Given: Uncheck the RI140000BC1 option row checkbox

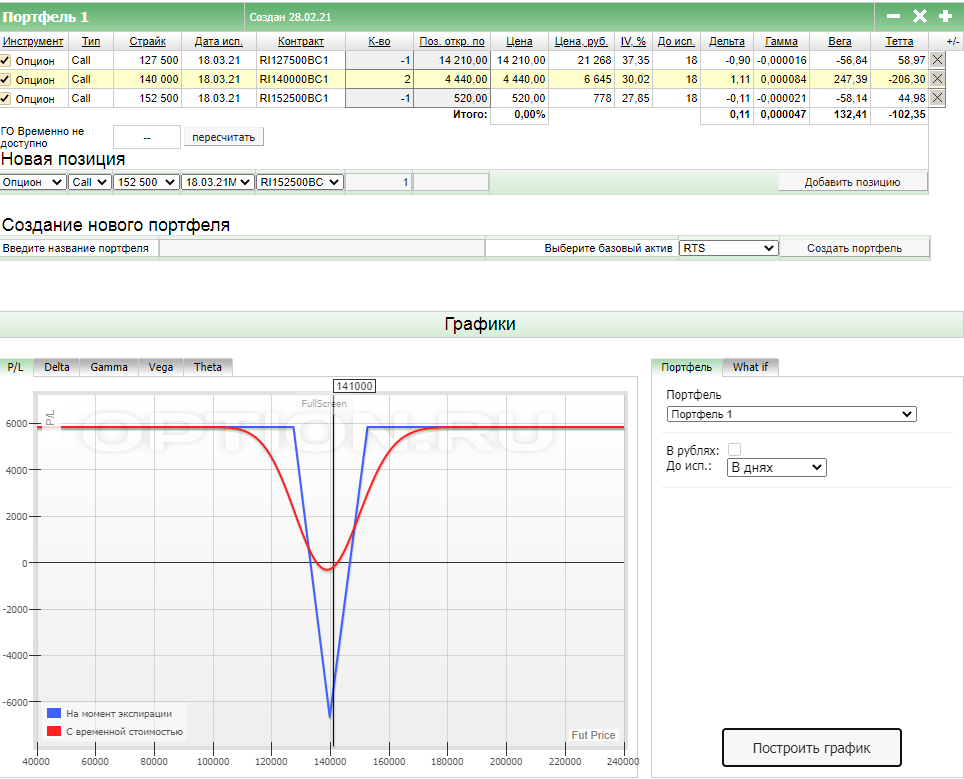Looking at the screenshot, I should point(6,79).
